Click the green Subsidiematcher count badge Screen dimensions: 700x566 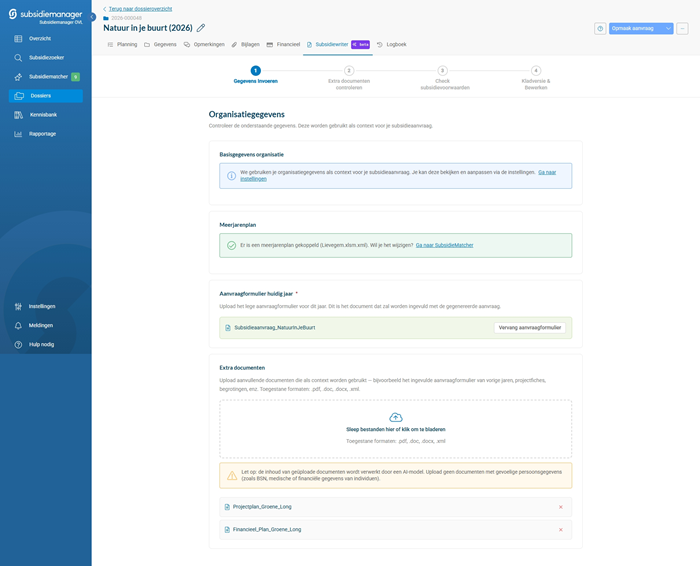75,77
